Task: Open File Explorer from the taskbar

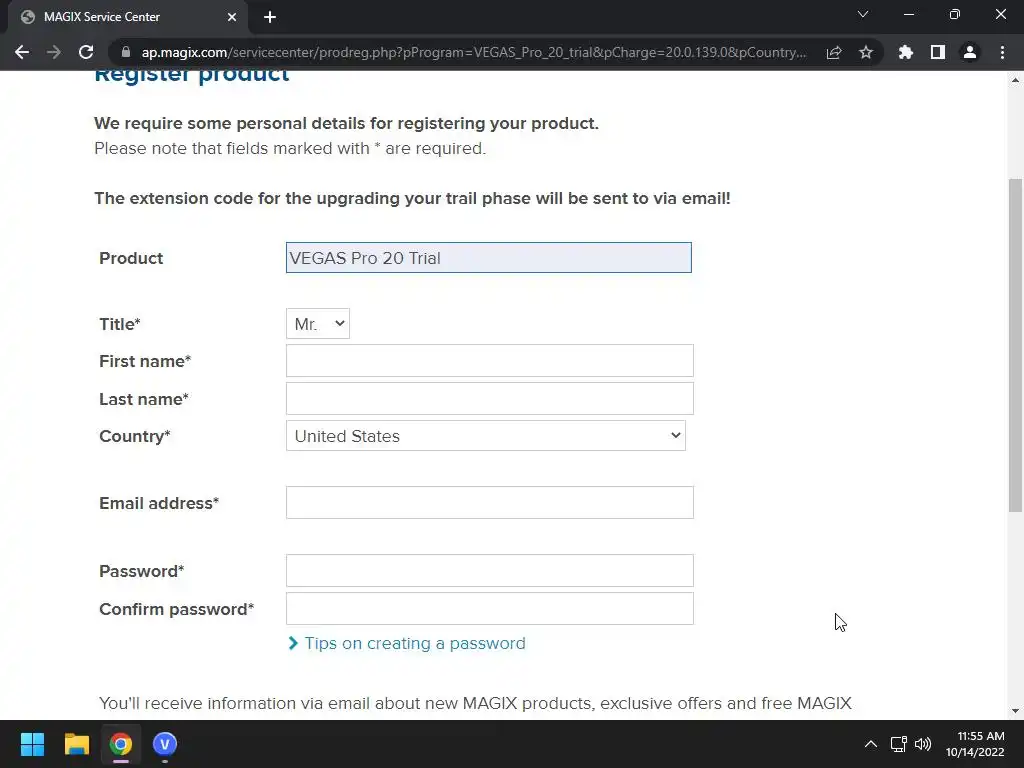Action: (x=76, y=744)
